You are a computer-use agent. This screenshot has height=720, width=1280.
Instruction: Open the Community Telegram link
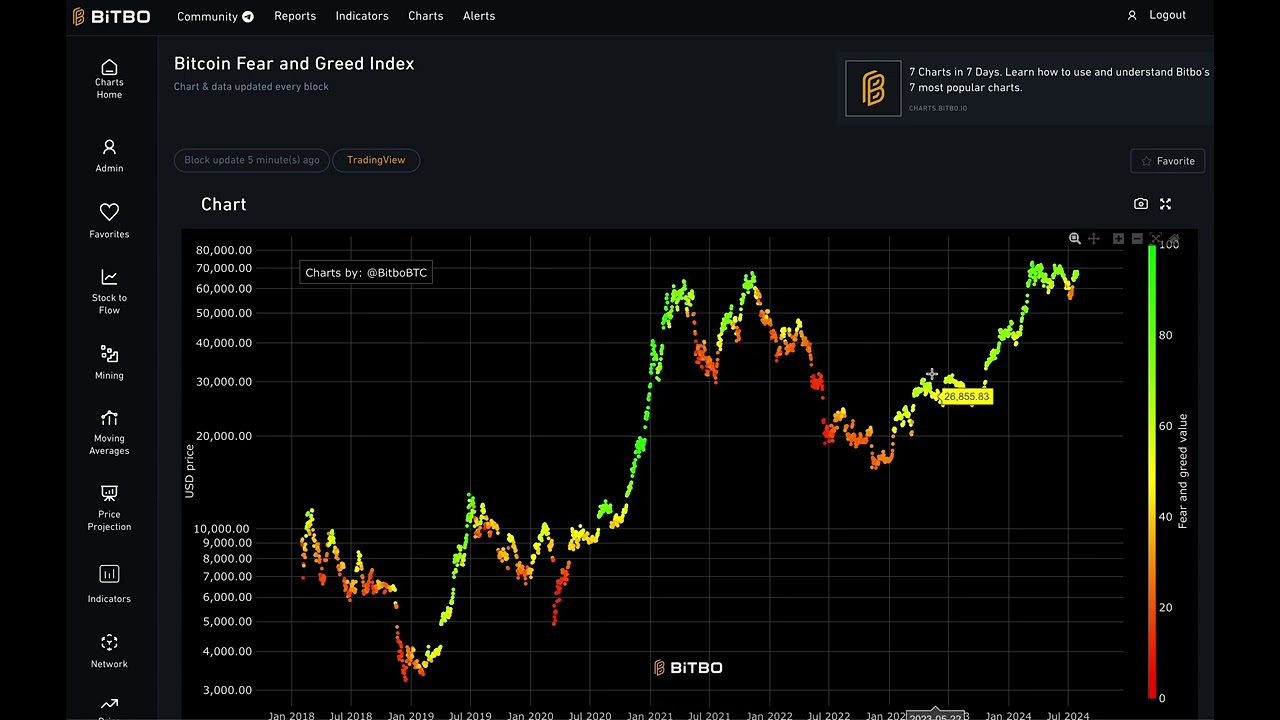(x=215, y=16)
